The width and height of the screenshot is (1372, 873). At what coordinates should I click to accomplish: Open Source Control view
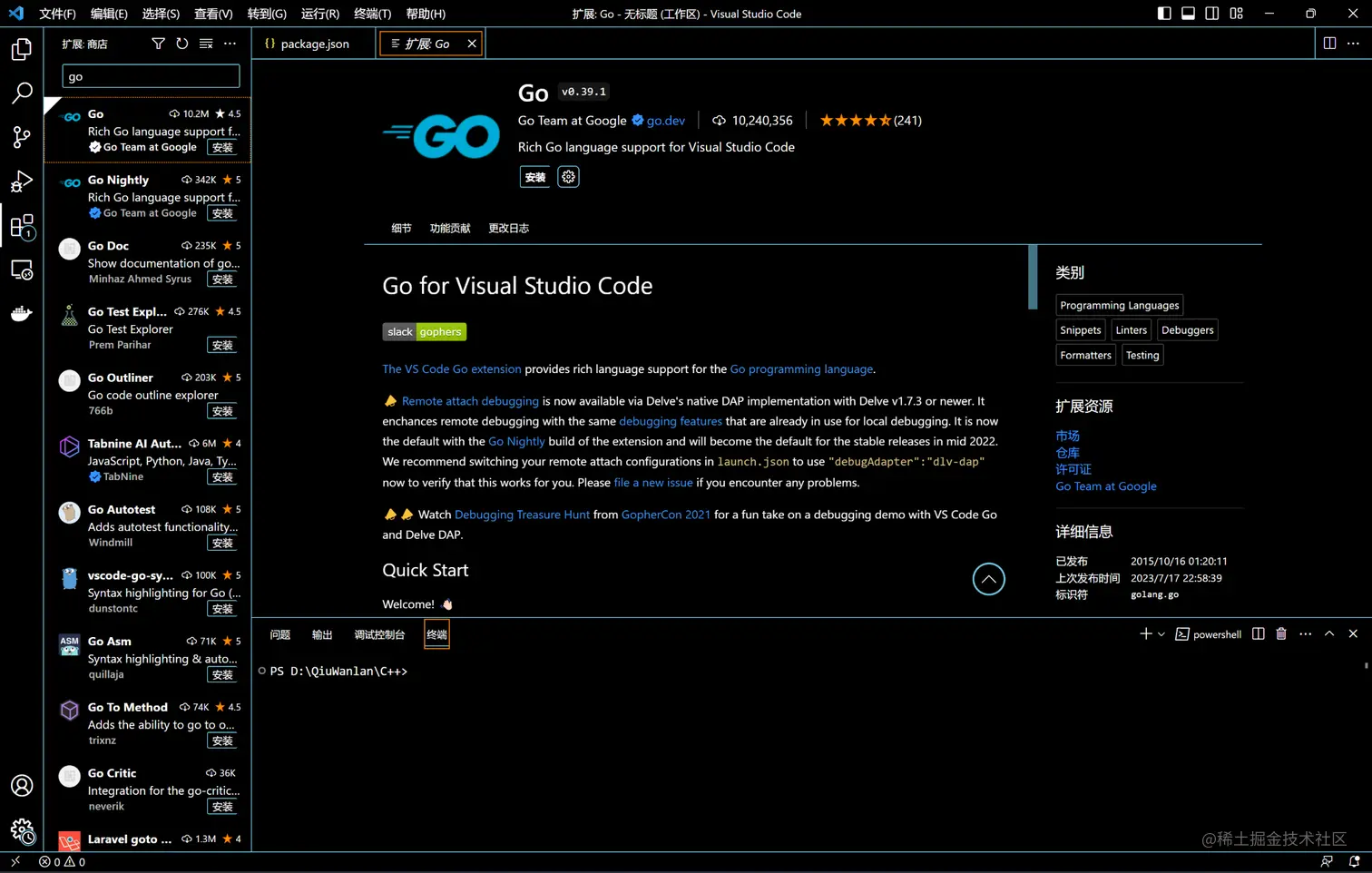click(22, 137)
